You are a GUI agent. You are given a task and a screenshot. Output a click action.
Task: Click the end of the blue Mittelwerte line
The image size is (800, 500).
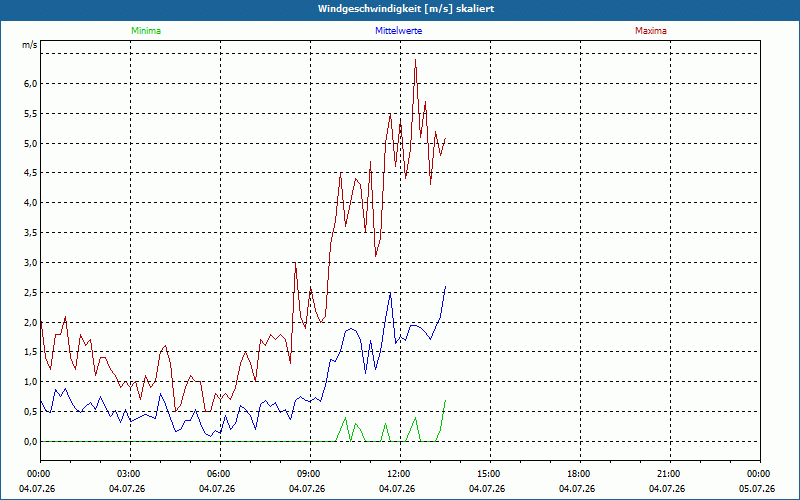click(x=445, y=287)
